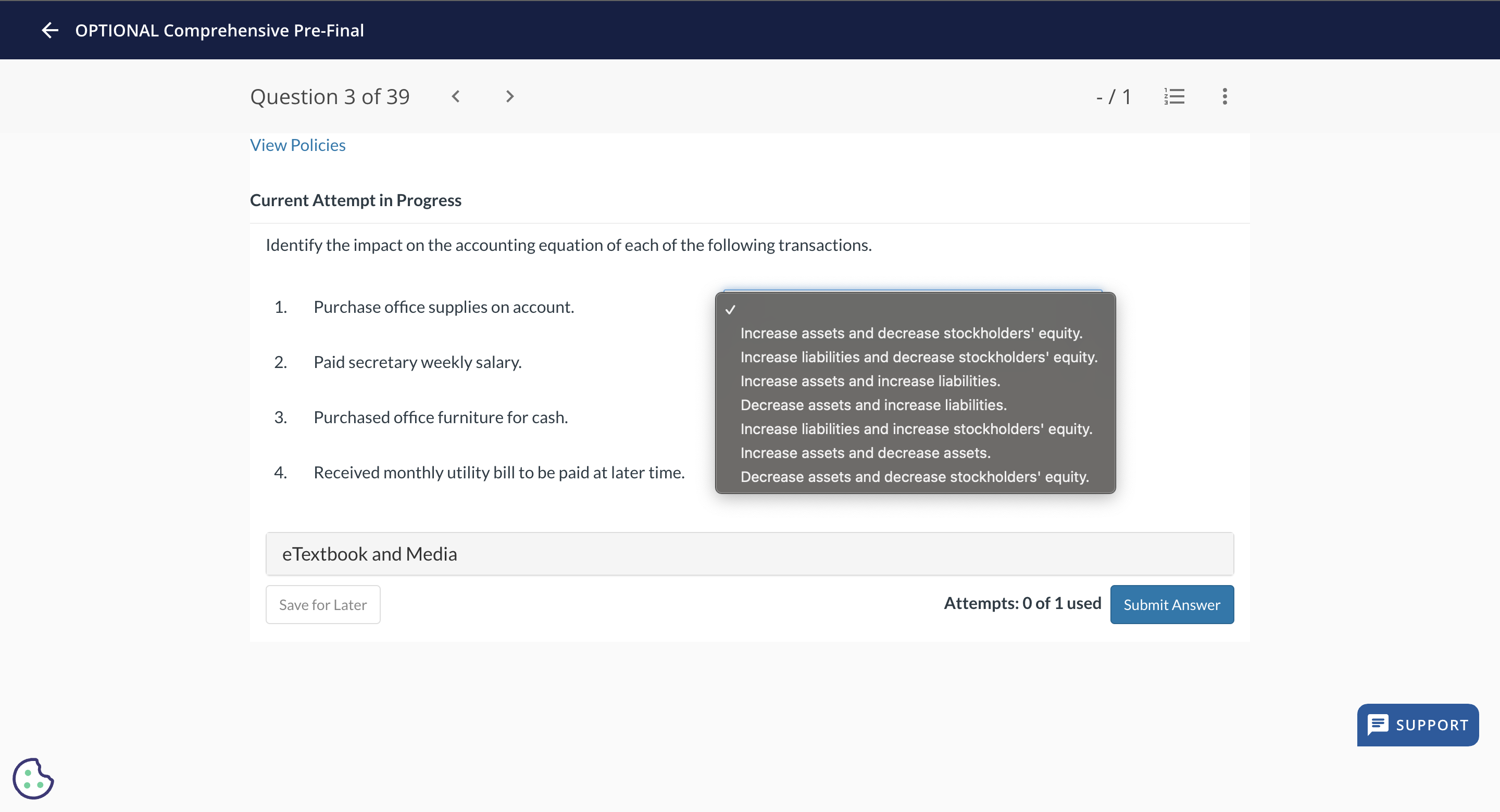
Task: Click the back arrow icon in header
Action: click(50, 30)
